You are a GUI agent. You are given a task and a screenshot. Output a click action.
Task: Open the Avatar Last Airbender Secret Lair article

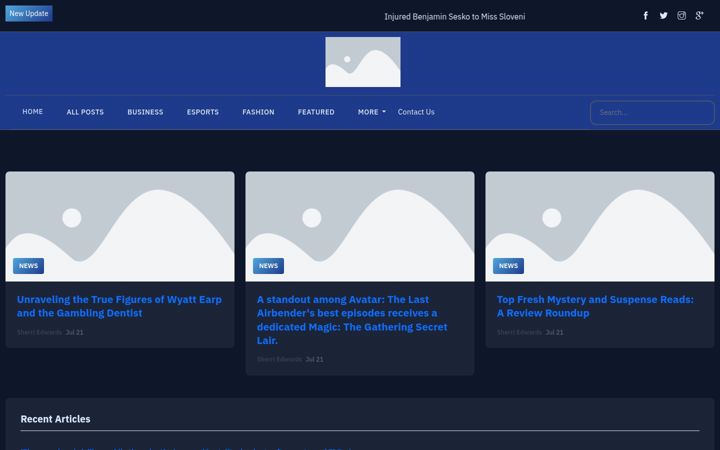352,320
